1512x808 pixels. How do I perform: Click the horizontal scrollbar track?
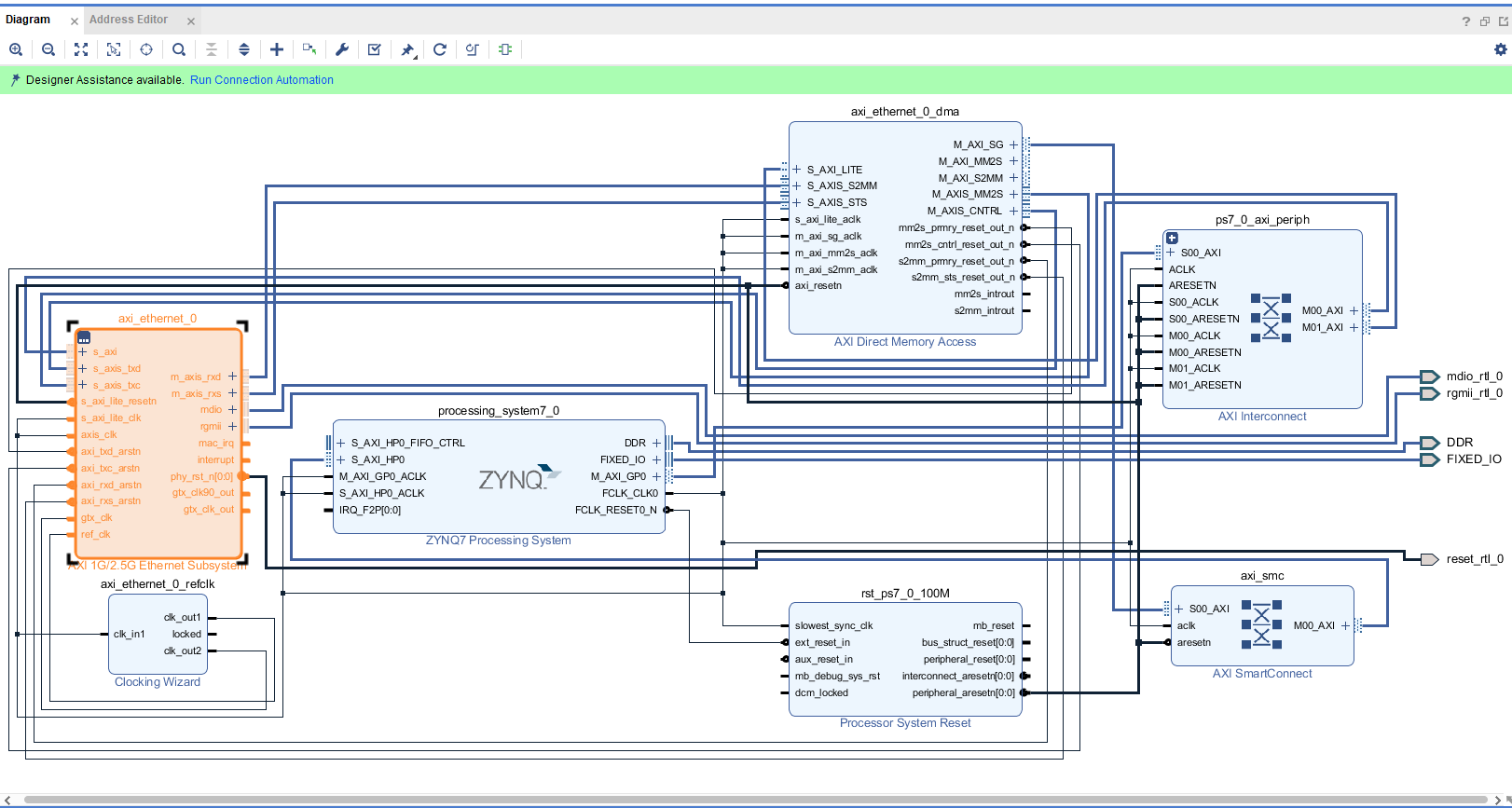[756, 800]
